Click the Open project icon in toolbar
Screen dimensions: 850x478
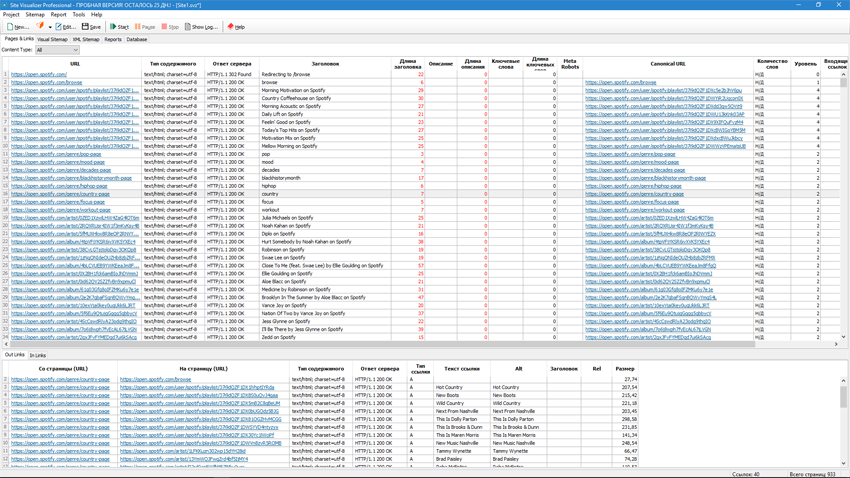40,26
